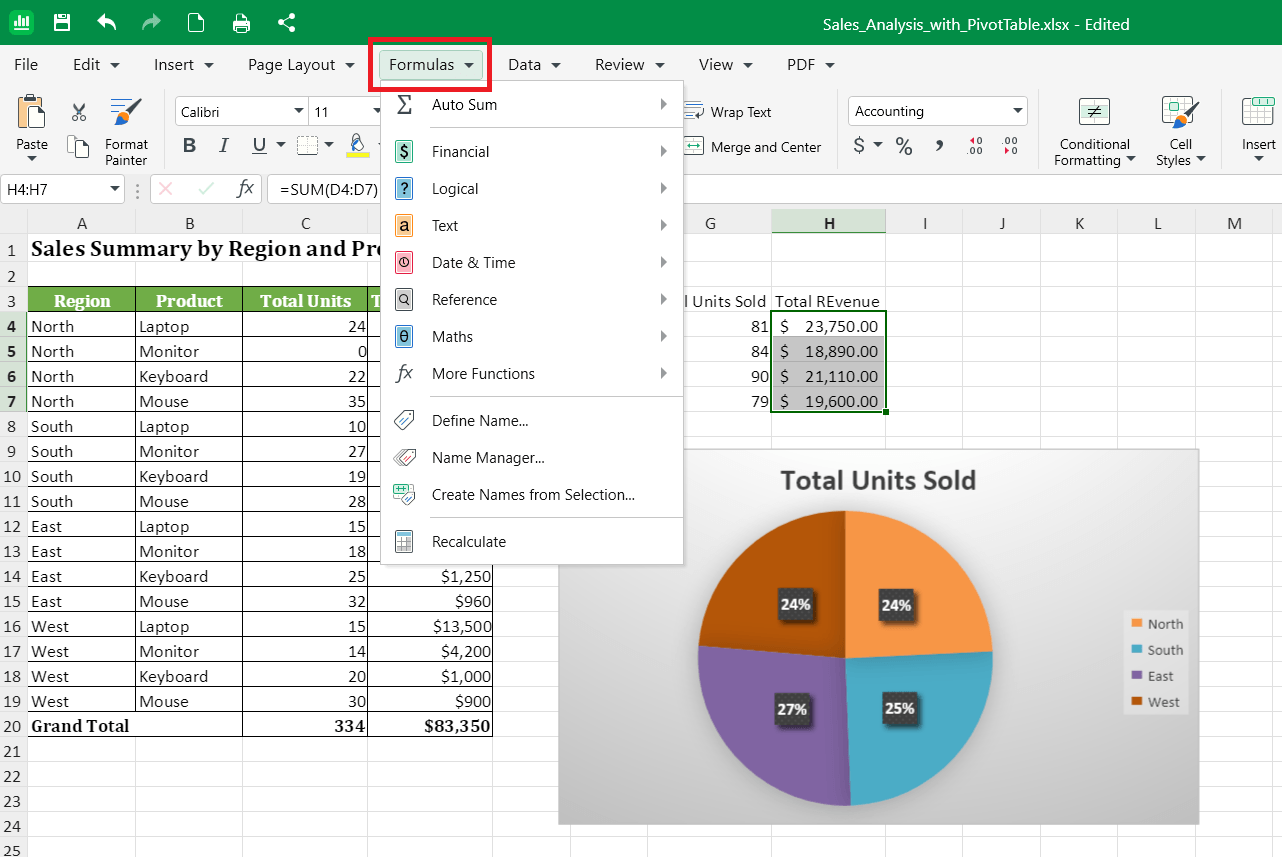Screen dimensions: 1282x857
Task: Confirm the formula bar entry checkmark
Action: (x=206, y=188)
